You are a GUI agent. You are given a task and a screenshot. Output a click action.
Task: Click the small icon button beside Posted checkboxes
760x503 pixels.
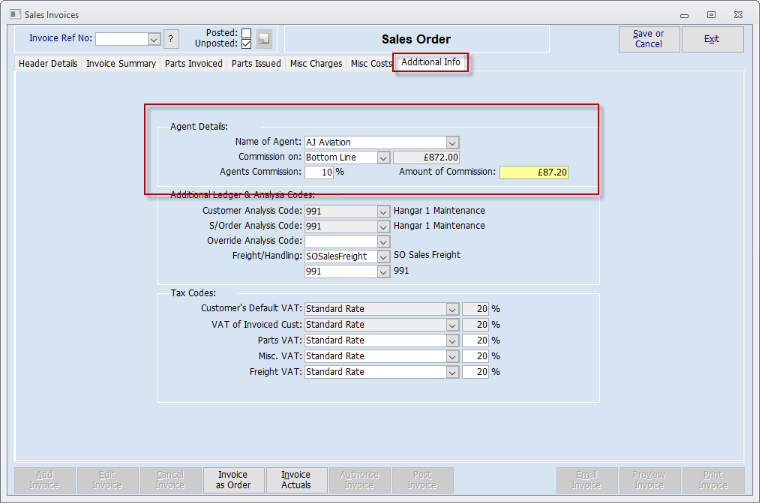click(264, 38)
